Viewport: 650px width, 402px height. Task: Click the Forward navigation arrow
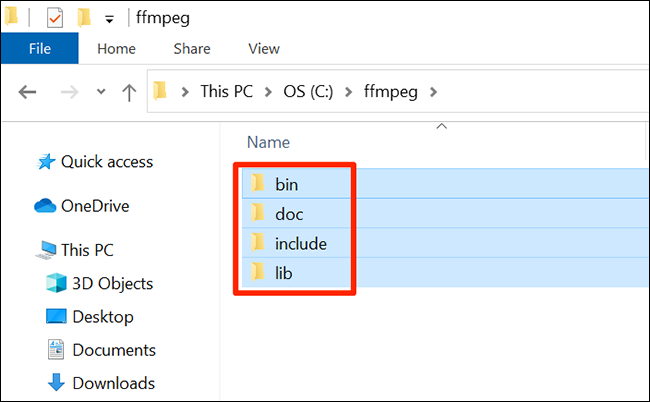(x=68, y=91)
